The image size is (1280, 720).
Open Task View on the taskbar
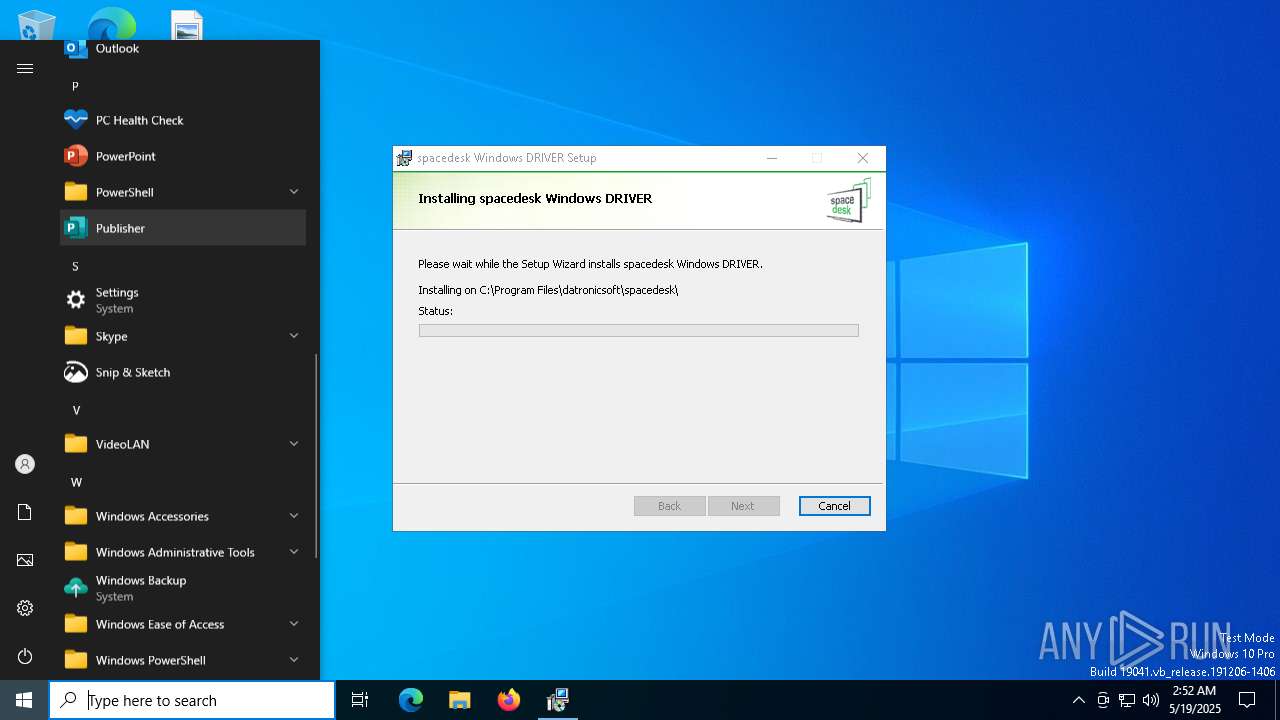point(360,700)
